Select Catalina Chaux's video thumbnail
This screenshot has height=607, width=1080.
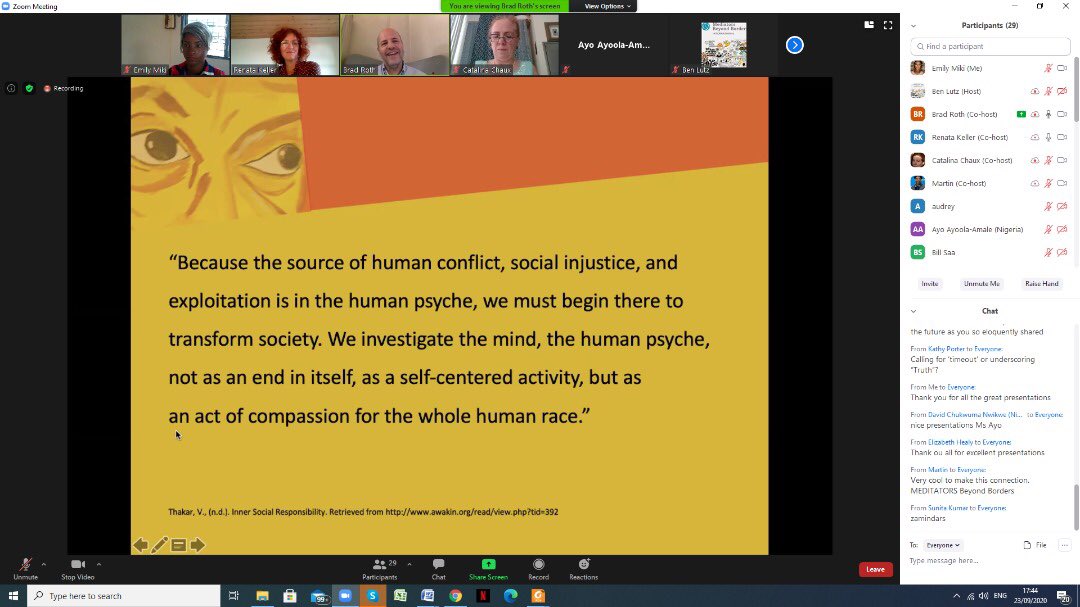[504, 45]
